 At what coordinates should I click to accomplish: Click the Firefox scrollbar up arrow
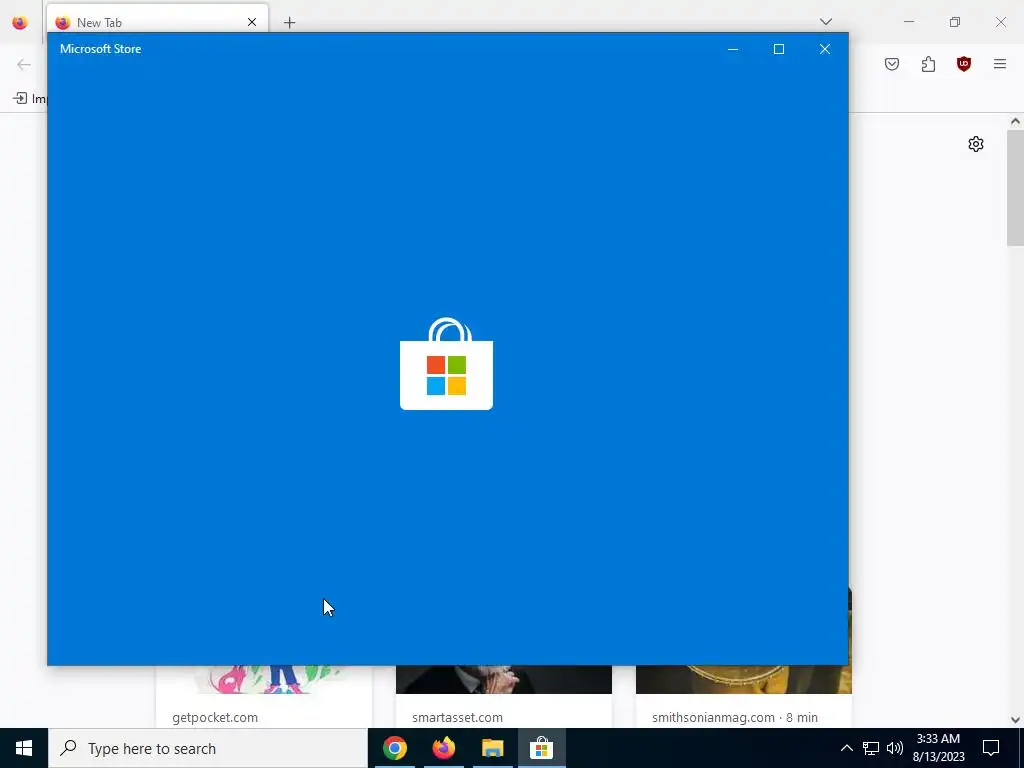[x=1015, y=121]
